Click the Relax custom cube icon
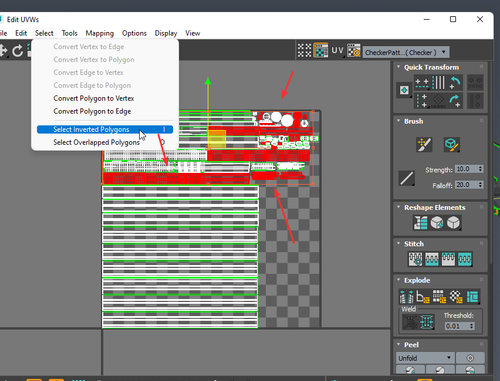Screen dimensions: 500x381 453,223
